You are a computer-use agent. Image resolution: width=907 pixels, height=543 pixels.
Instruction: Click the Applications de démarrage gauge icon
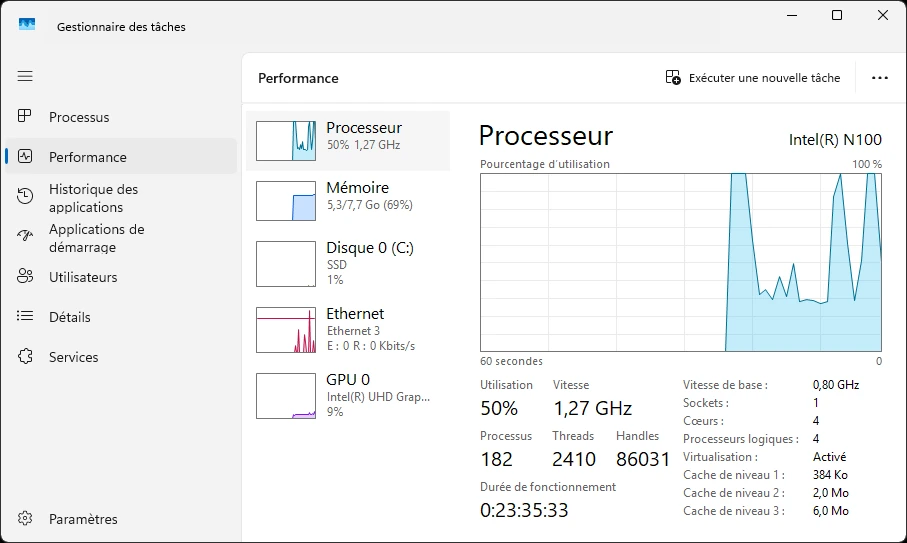tap(25, 236)
